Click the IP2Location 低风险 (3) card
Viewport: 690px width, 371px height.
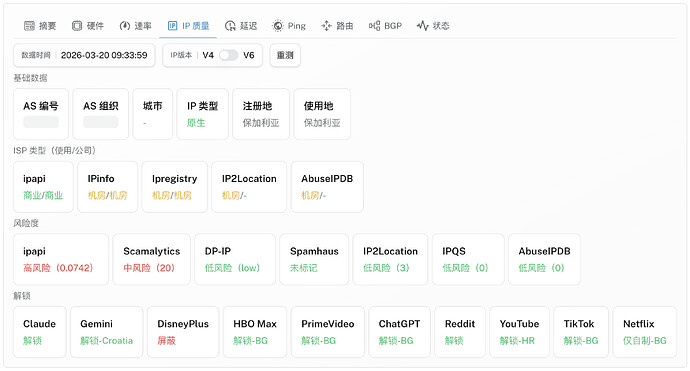tap(390, 259)
